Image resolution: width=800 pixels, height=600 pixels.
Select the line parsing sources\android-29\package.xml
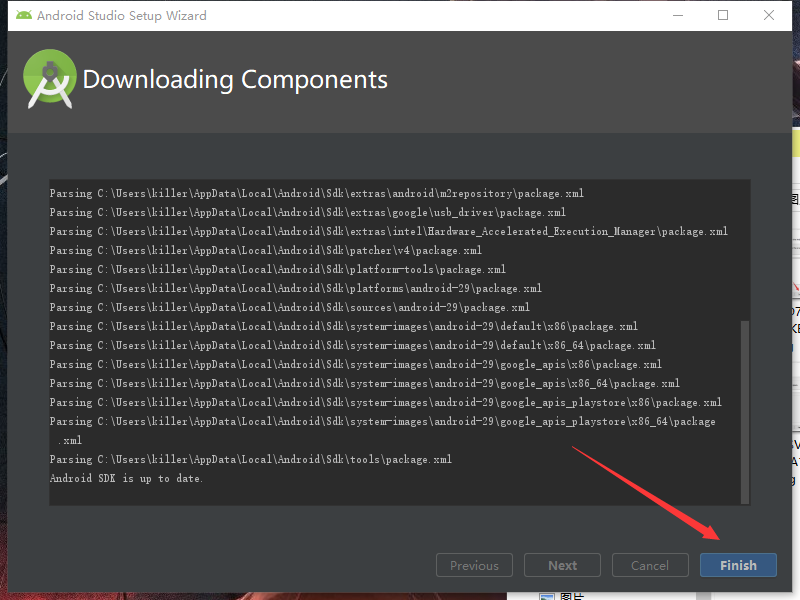(x=289, y=308)
